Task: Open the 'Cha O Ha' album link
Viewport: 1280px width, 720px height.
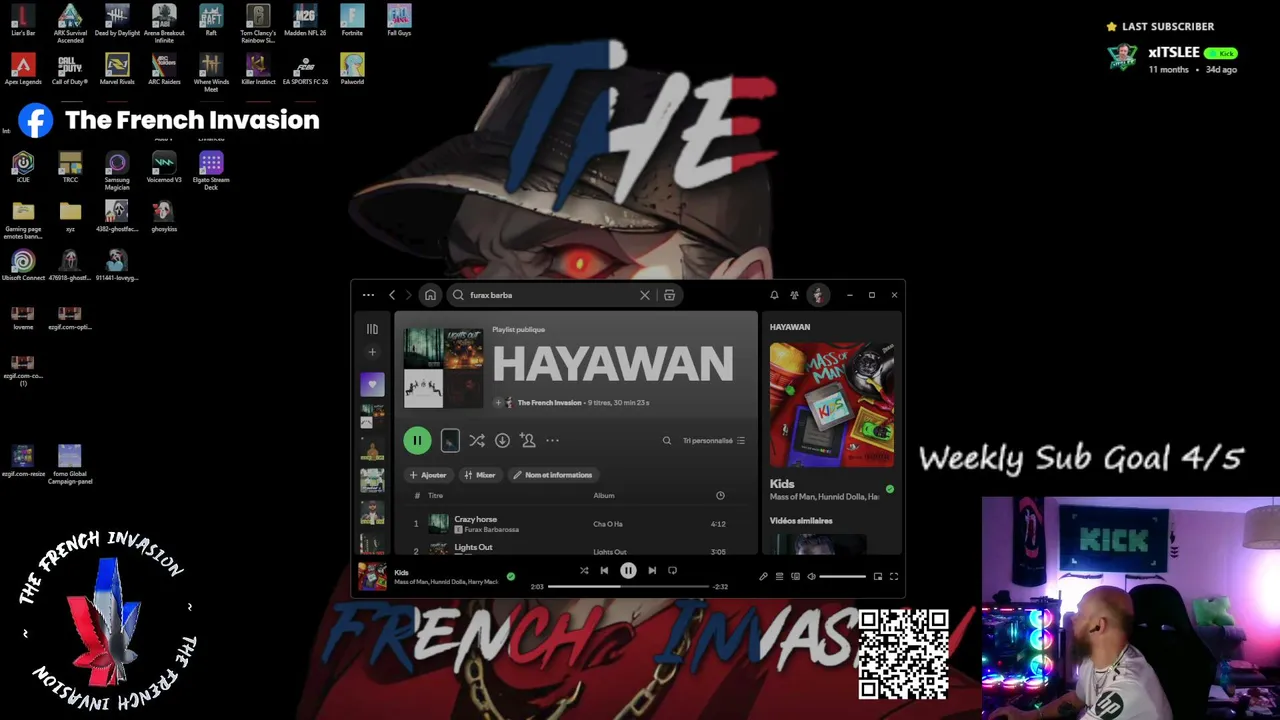Action: pyautogui.click(x=608, y=524)
